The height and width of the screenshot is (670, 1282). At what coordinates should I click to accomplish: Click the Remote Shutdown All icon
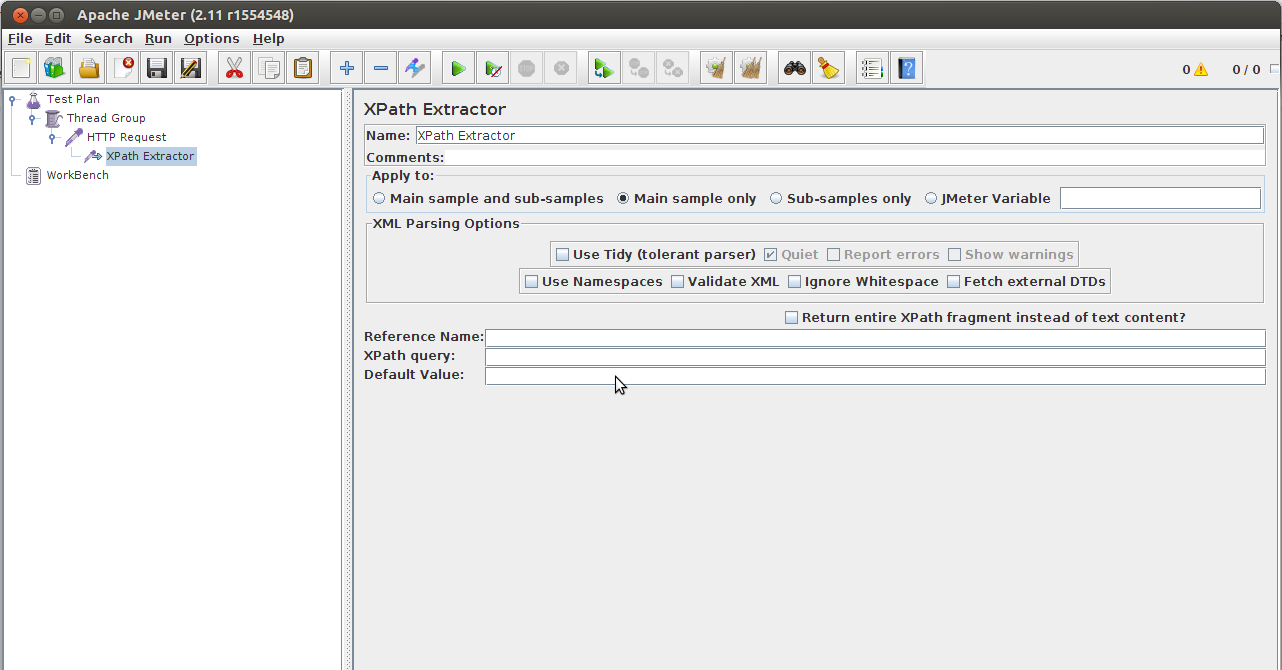tap(672, 69)
